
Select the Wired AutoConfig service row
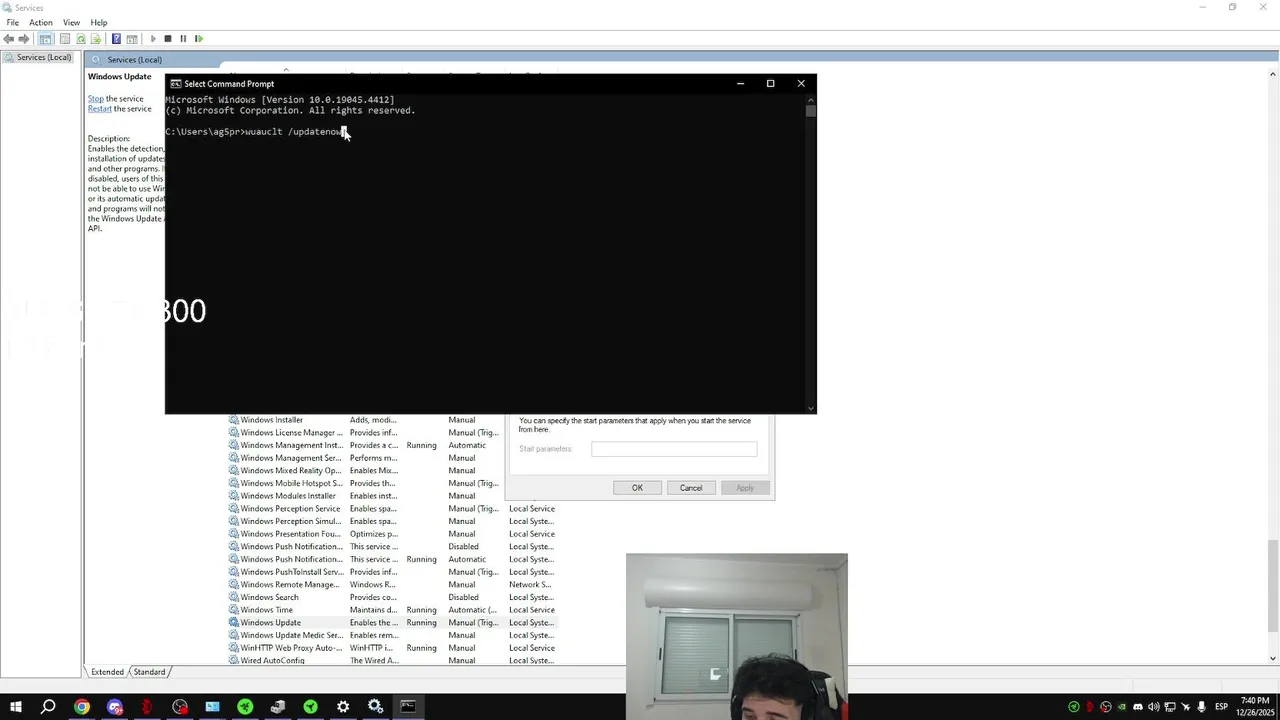[391, 660]
